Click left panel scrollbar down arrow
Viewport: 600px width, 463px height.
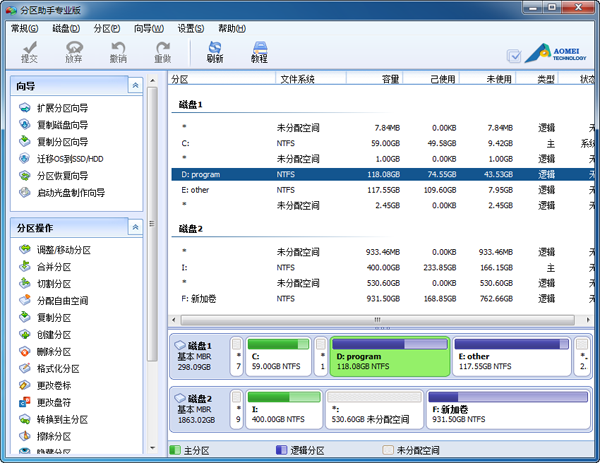coord(152,450)
